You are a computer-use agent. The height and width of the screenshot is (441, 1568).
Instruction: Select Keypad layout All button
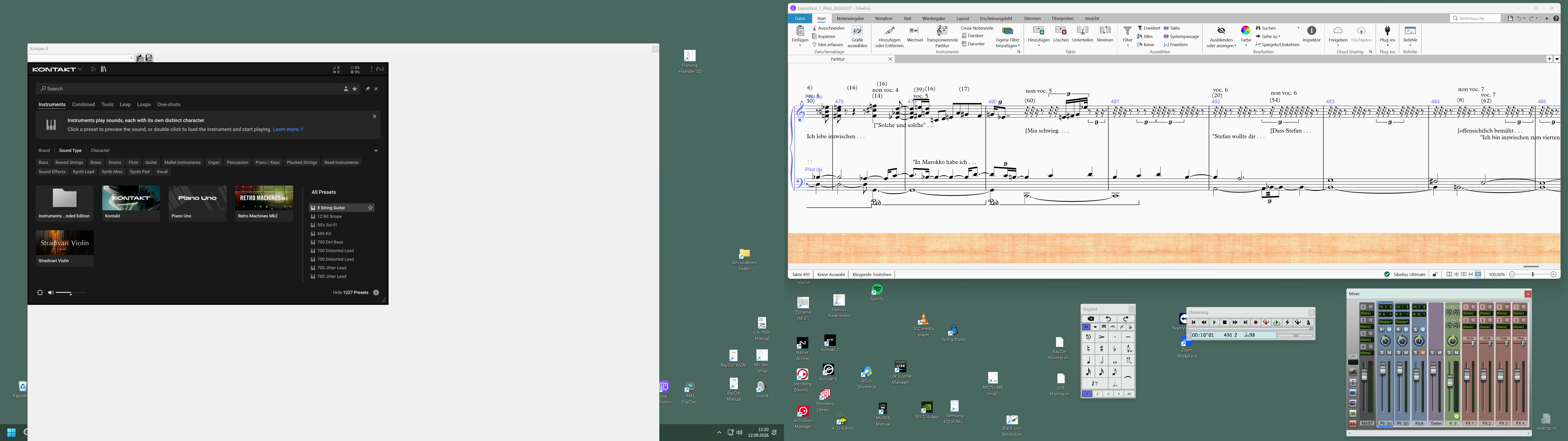coord(1129,394)
